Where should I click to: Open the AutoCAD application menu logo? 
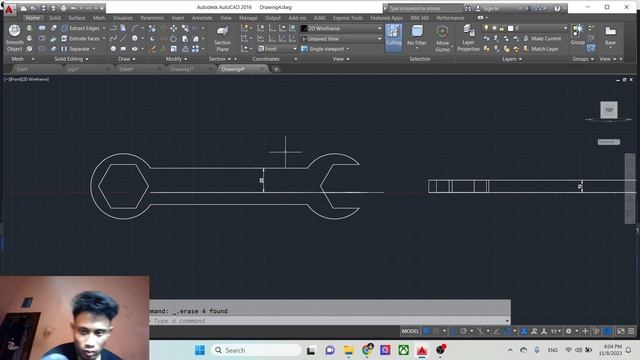(9, 8)
